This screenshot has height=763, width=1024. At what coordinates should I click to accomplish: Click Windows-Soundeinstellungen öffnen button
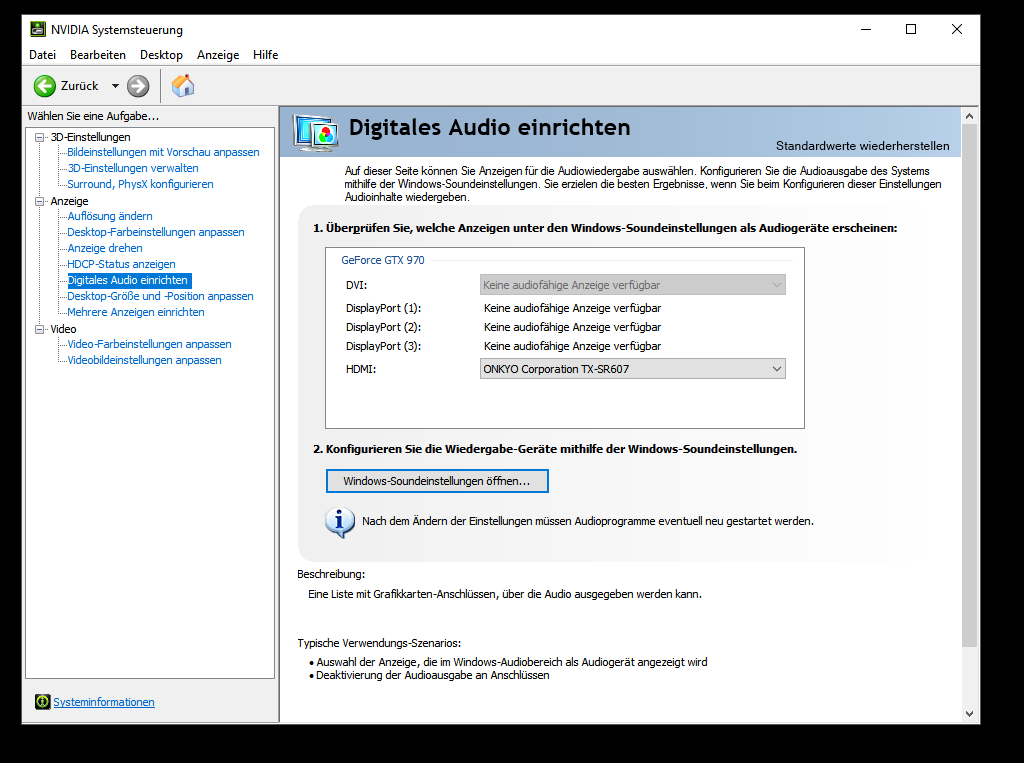point(437,481)
